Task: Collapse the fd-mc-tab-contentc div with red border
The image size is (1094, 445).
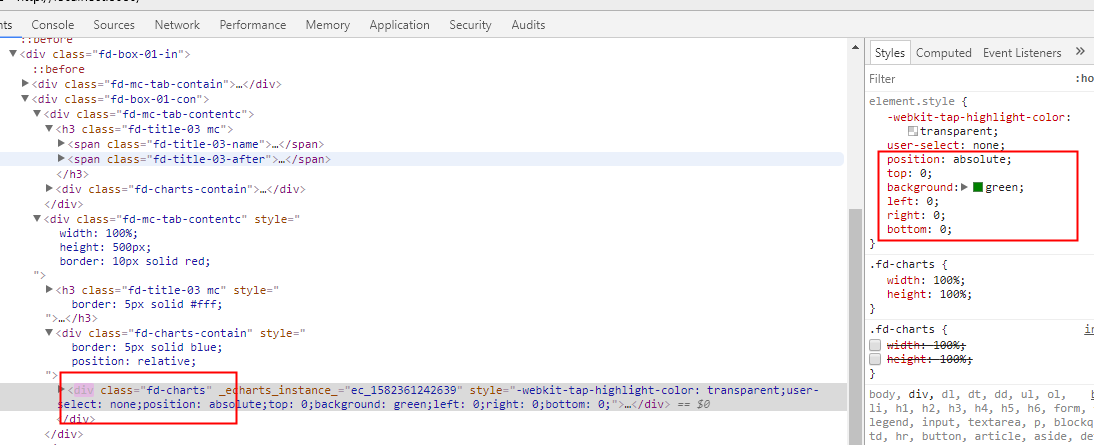Action: tap(37, 218)
